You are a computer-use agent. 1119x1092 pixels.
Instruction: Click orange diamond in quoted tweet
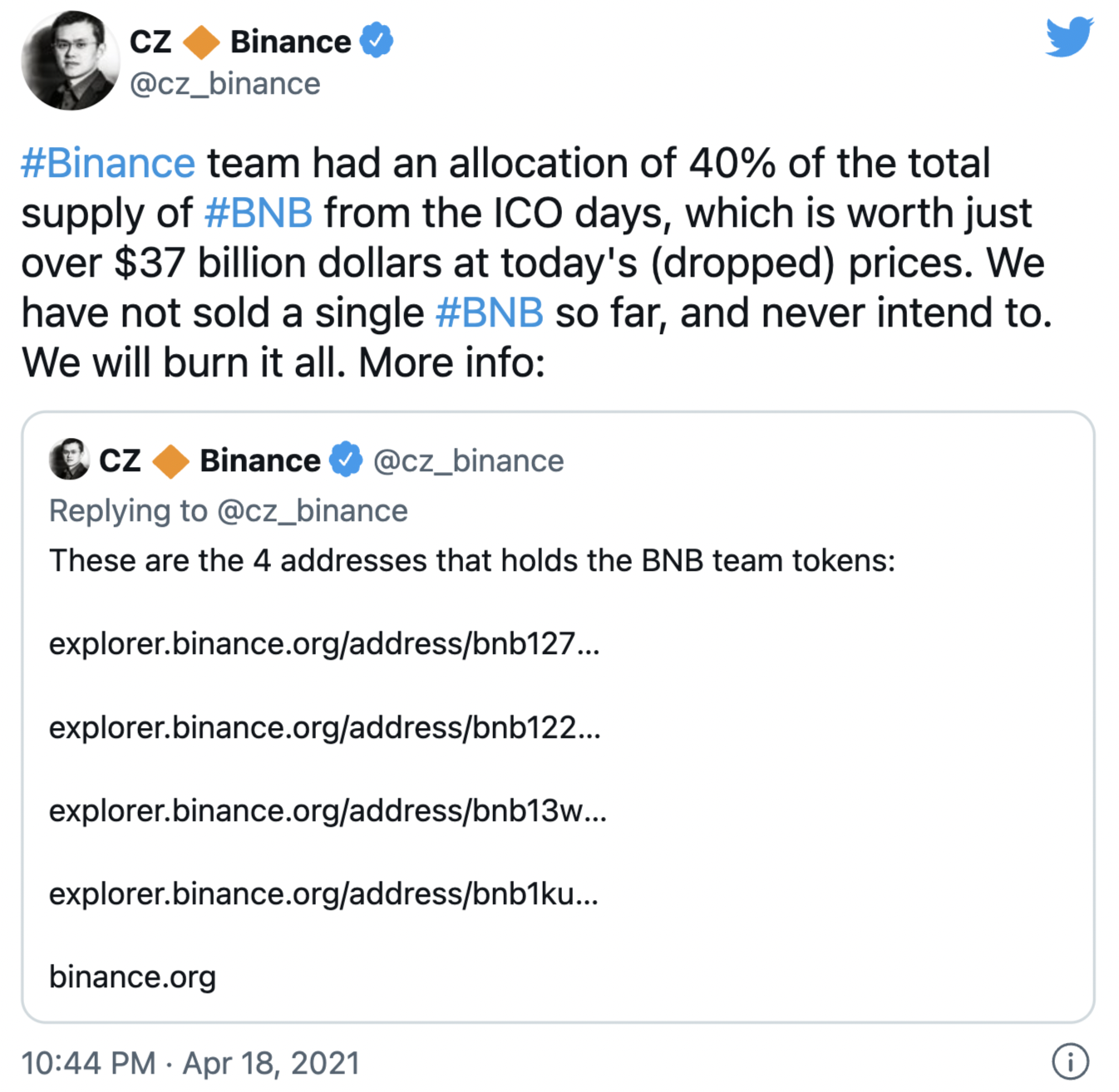tap(170, 461)
